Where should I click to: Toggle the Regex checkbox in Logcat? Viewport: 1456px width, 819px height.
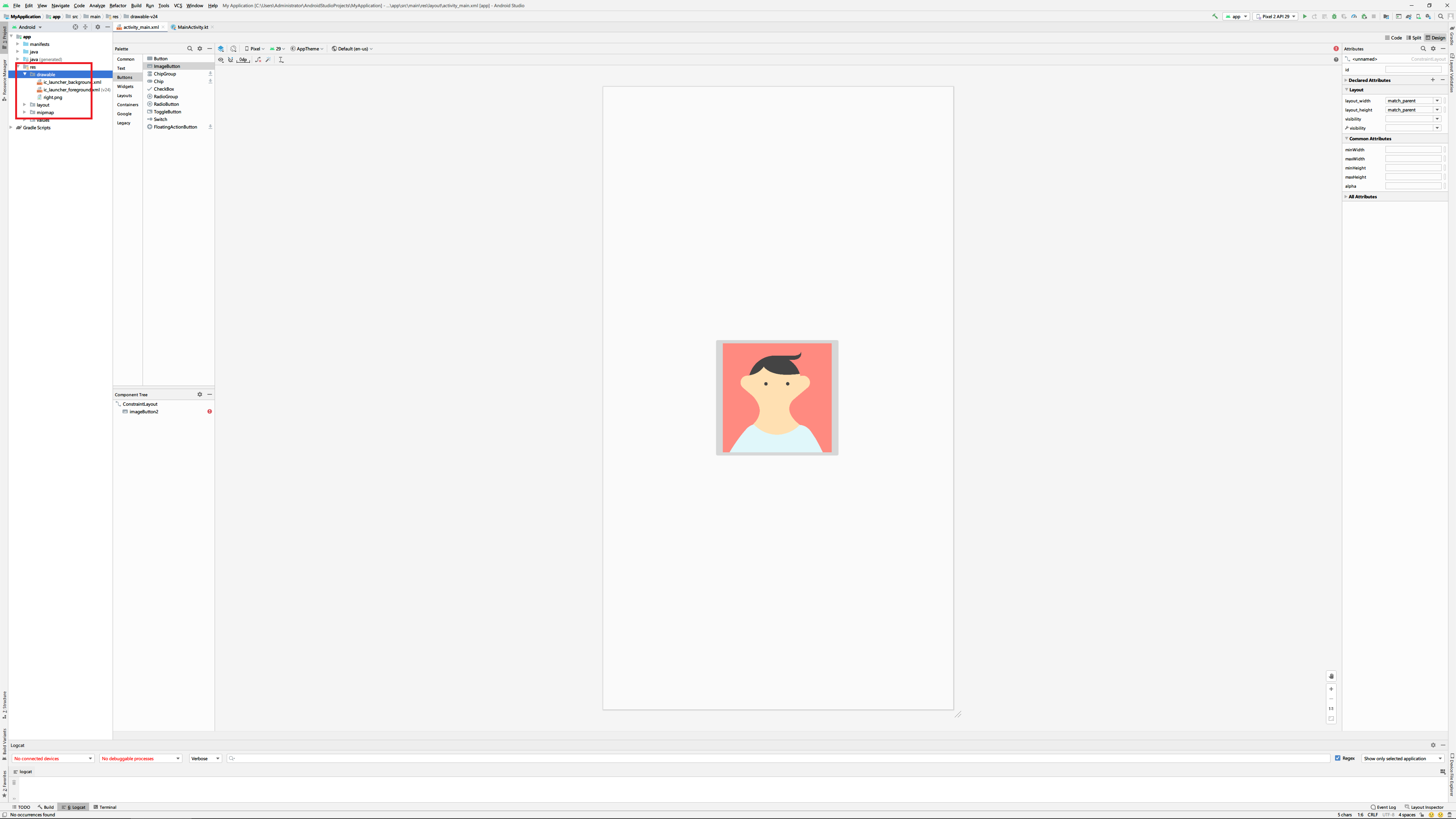pos(1338,758)
